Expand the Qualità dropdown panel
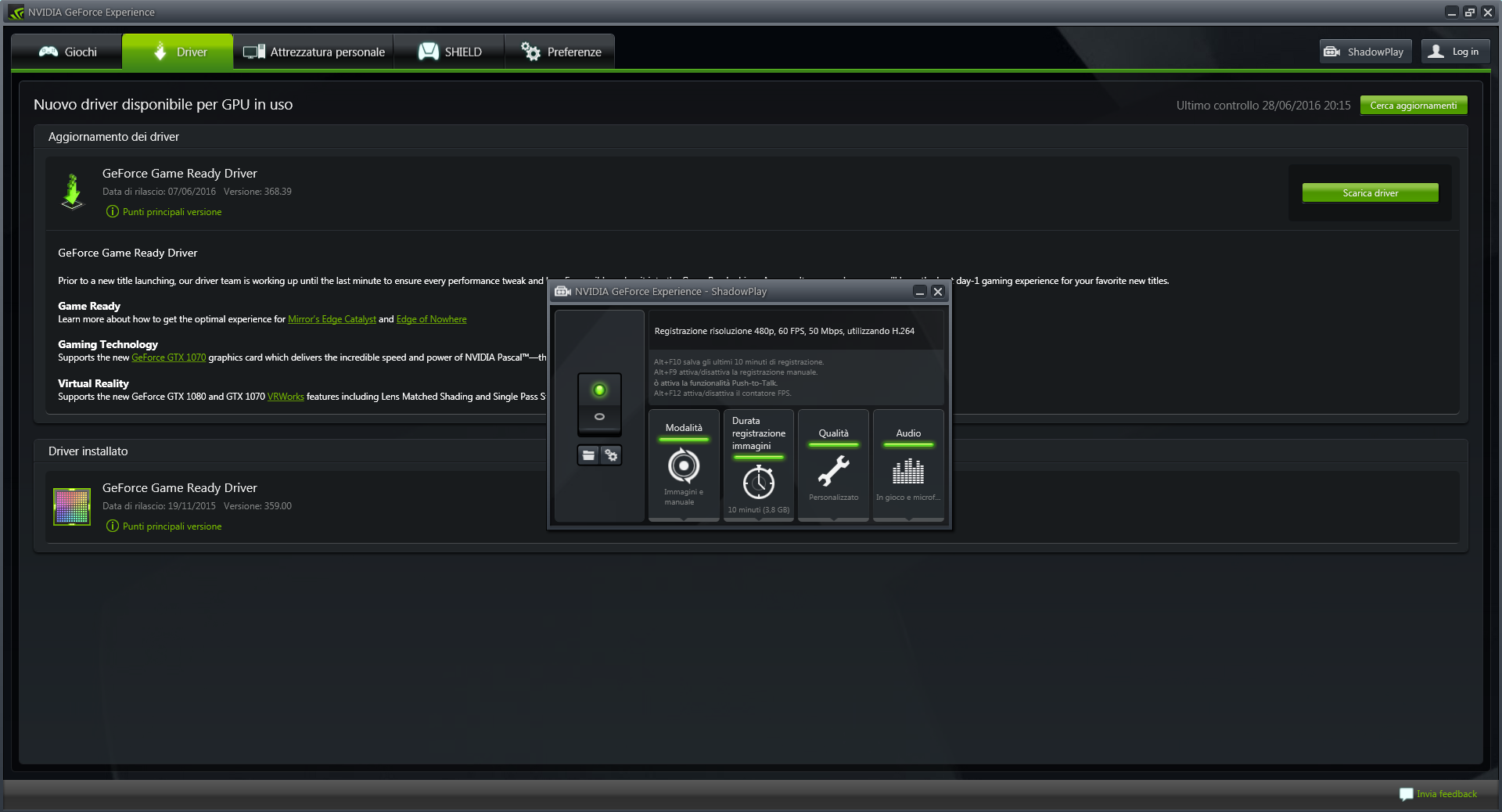1502x812 pixels. click(833, 465)
